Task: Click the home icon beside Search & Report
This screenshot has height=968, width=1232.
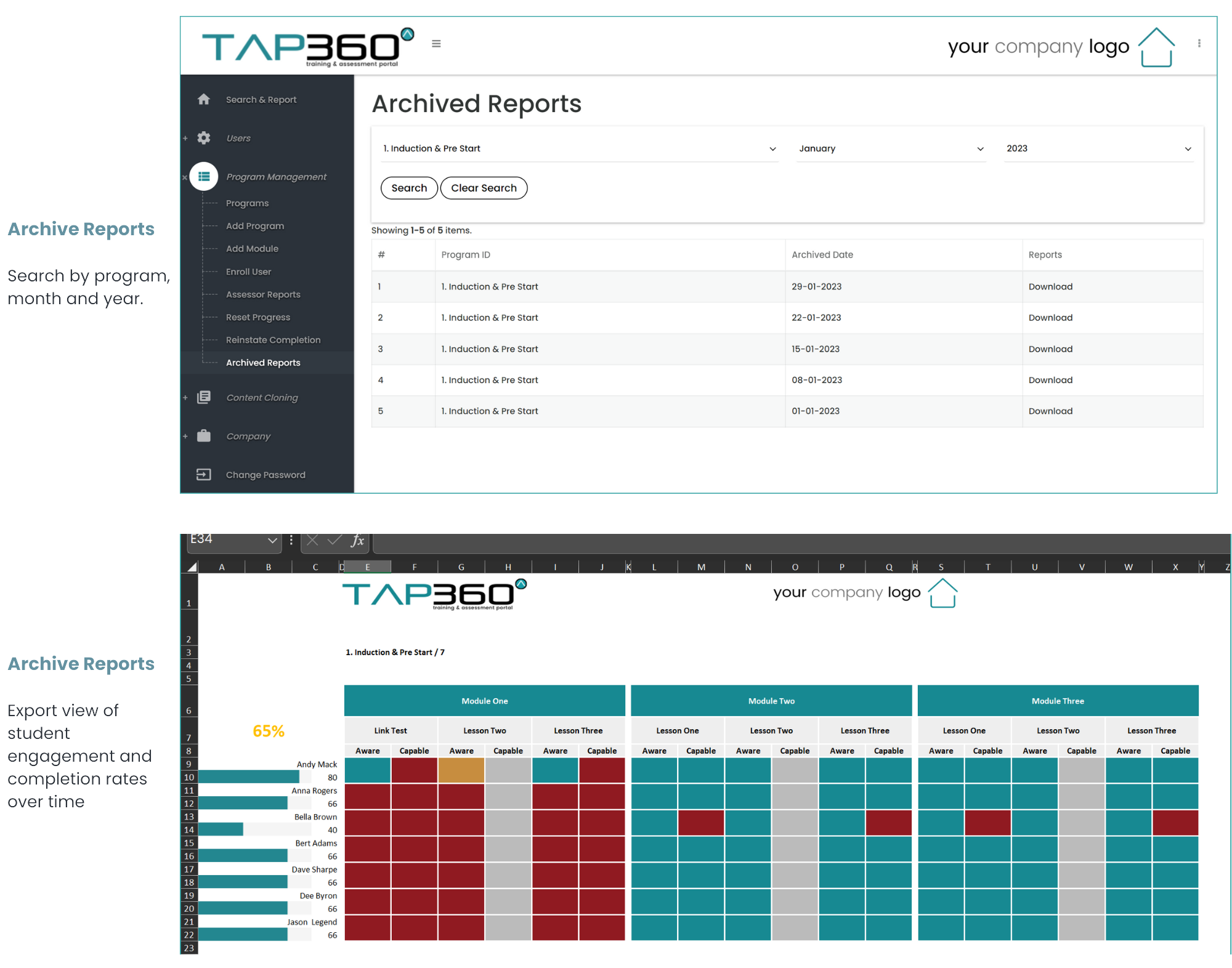Action: click(x=204, y=99)
